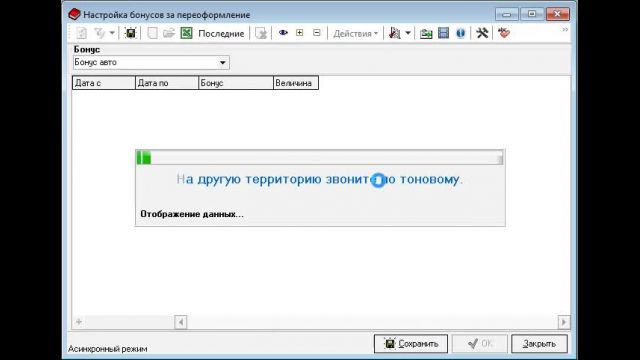Maximize the Настройка бонусов window

tap(532, 14)
